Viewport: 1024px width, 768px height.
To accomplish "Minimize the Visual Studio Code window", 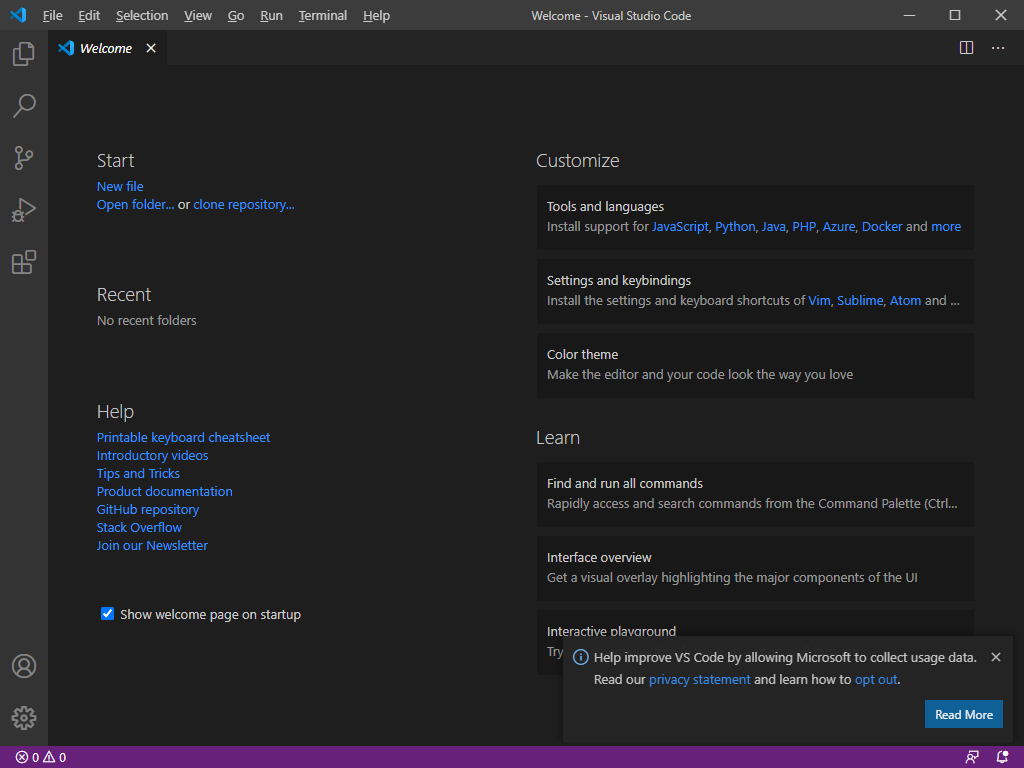I will pyautogui.click(x=909, y=15).
